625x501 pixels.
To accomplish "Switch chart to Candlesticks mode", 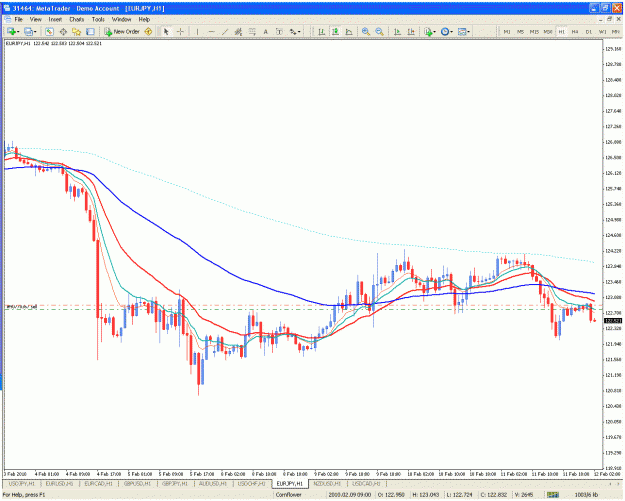I will coord(335,31).
